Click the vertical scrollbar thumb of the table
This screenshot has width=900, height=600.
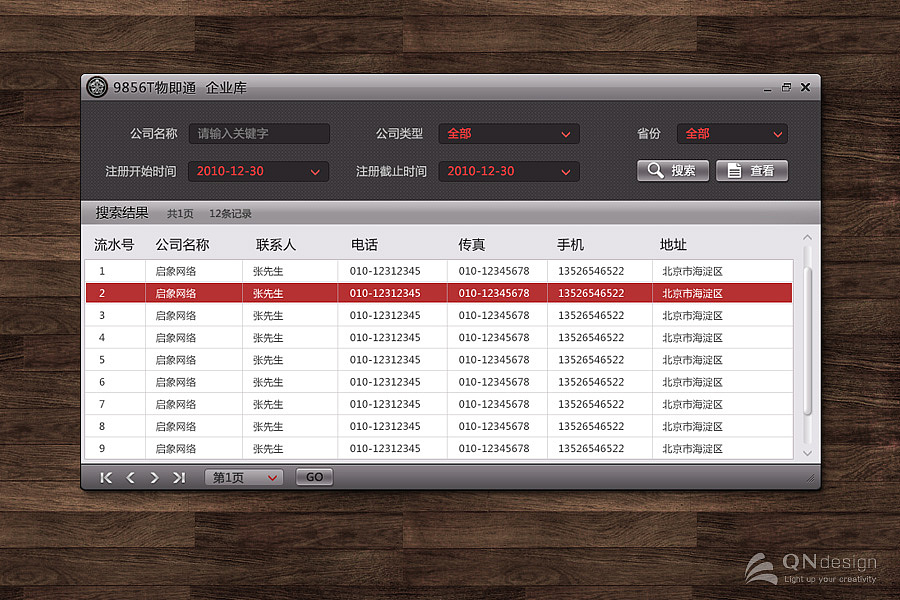(807, 340)
